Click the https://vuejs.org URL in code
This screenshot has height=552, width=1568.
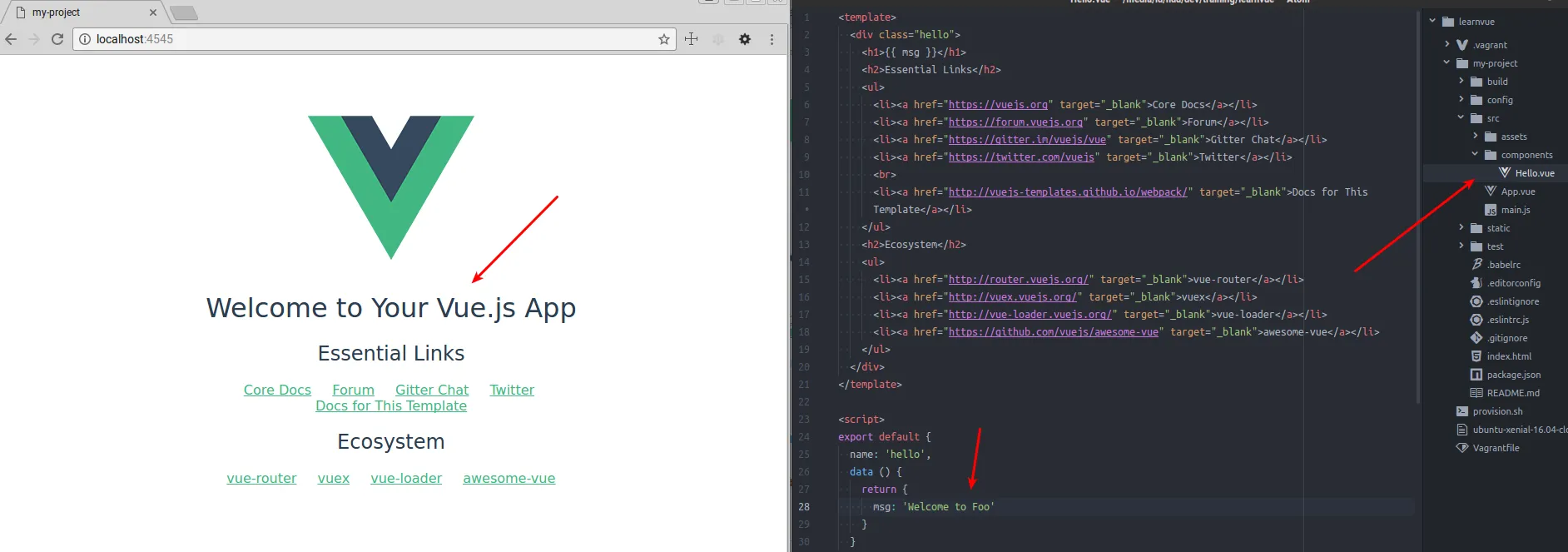(998, 105)
